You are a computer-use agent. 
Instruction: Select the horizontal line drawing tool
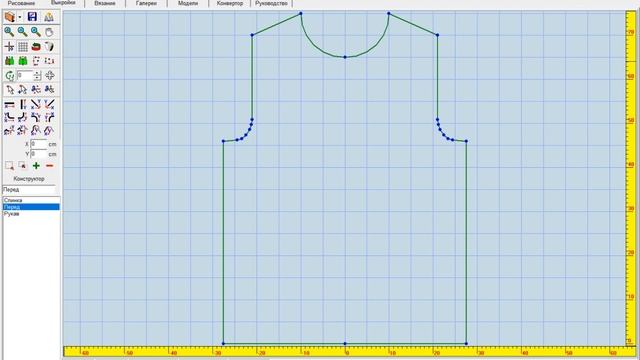pos(9,104)
